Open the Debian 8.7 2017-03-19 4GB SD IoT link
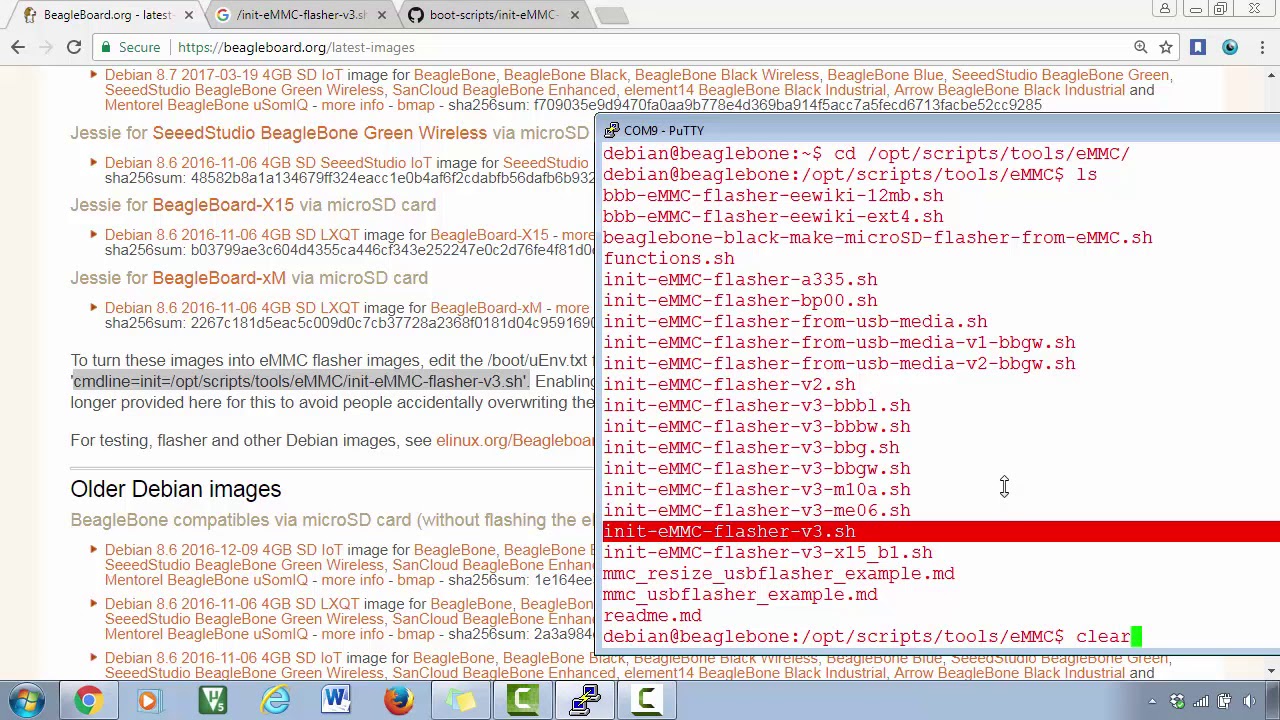The height and width of the screenshot is (720, 1280). click(224, 75)
